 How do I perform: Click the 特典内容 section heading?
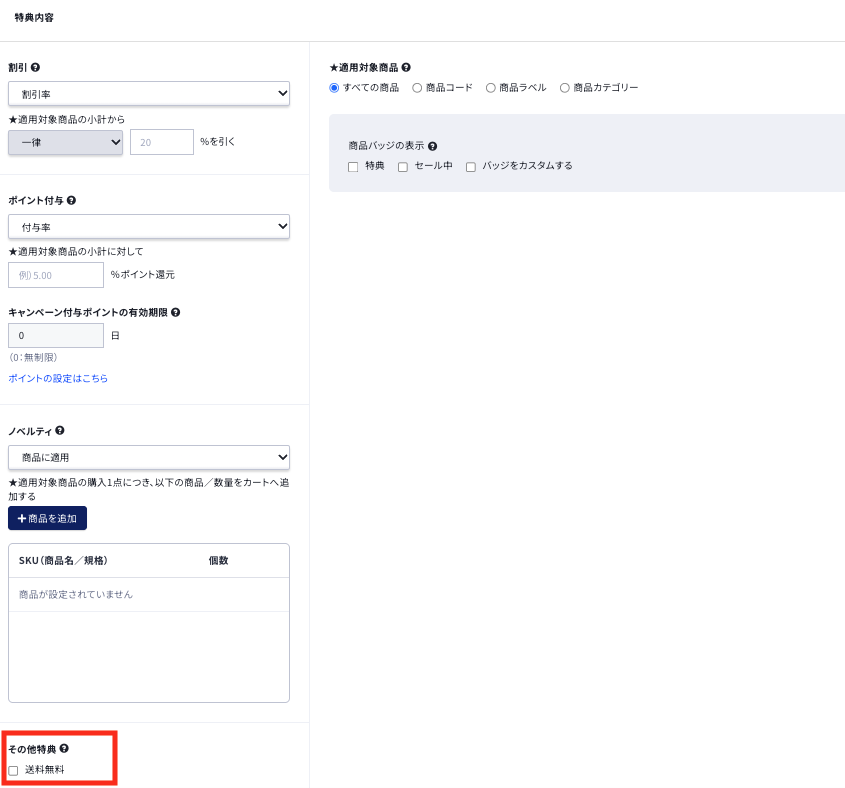34,18
